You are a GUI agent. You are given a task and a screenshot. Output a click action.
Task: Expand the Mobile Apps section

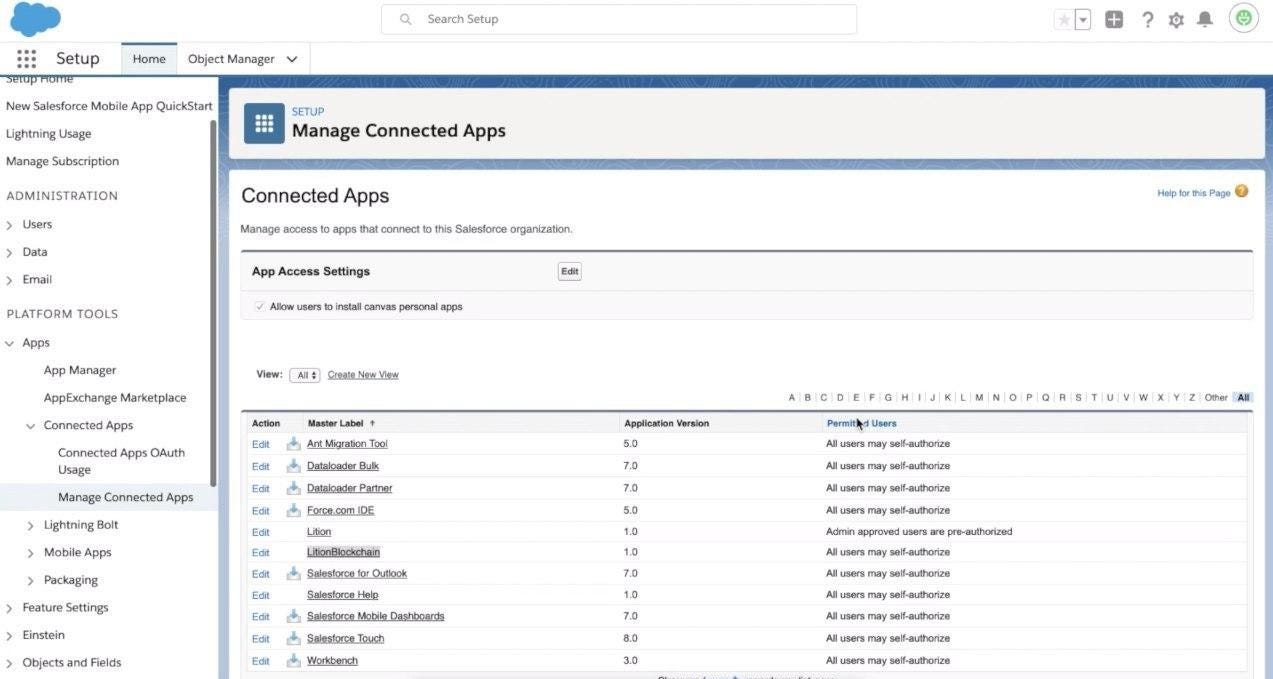31,553
